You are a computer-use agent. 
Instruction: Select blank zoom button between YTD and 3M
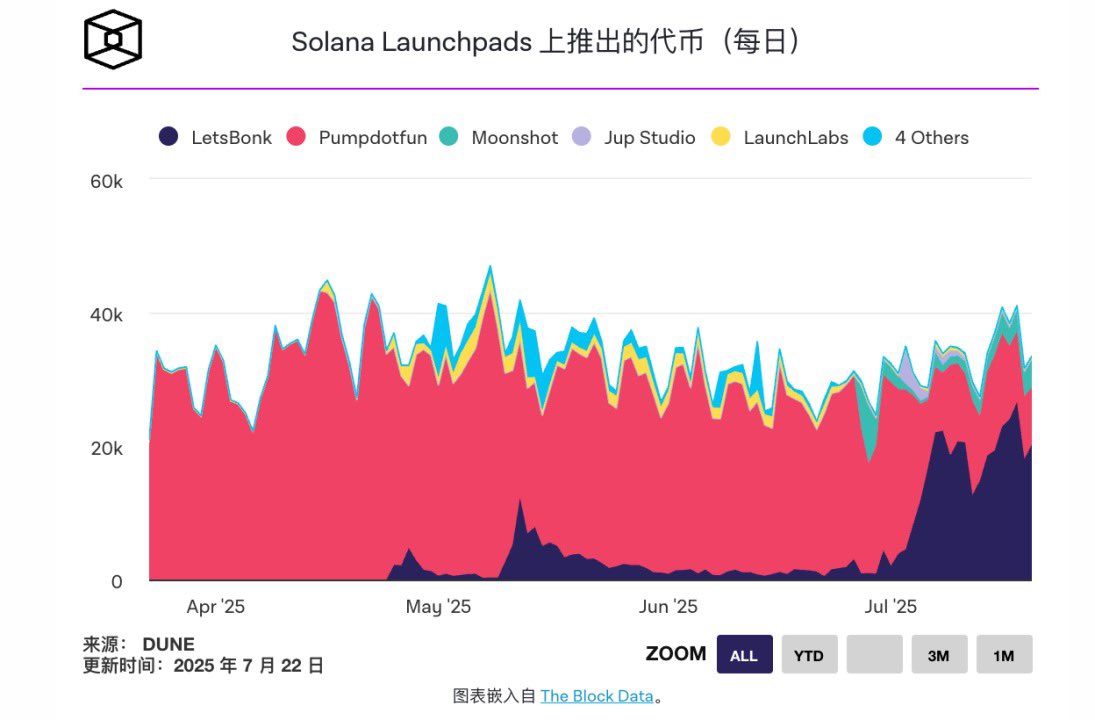click(x=874, y=654)
